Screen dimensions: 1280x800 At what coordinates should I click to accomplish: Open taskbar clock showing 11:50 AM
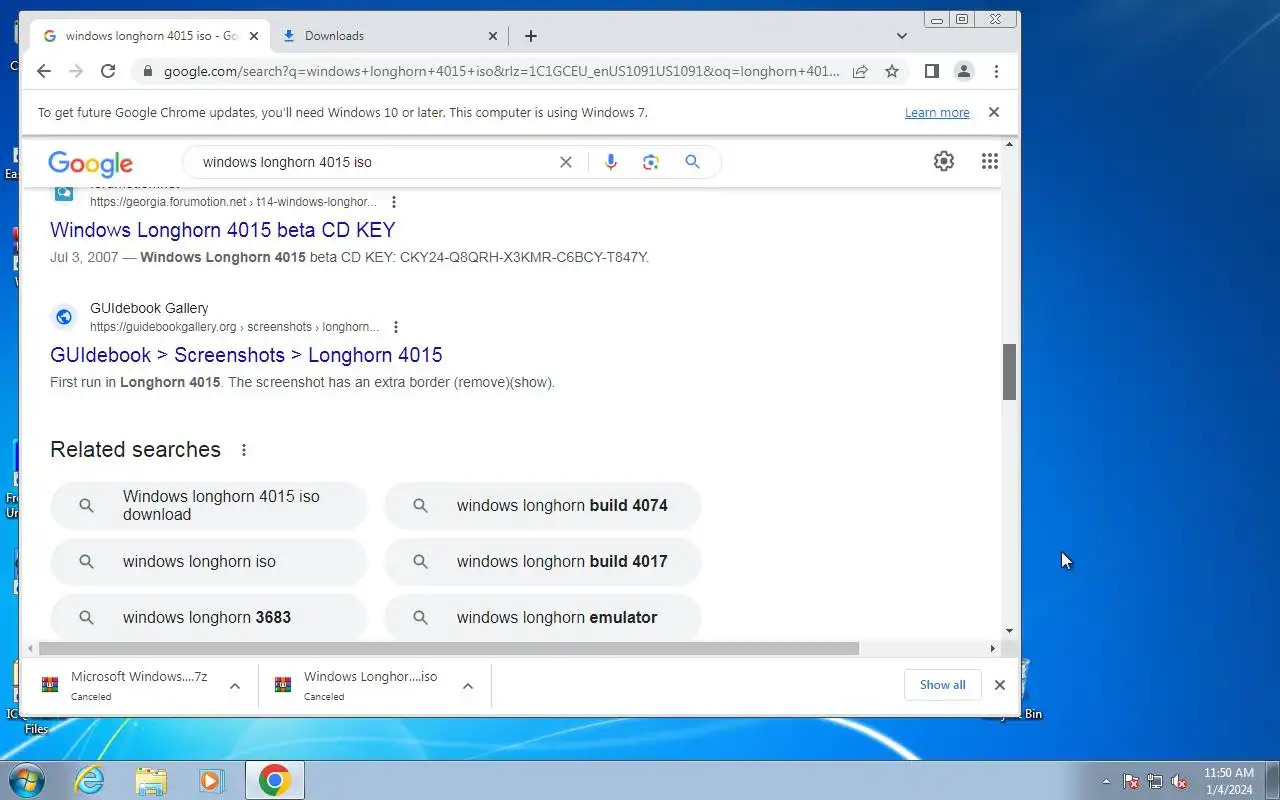[x=1228, y=781]
